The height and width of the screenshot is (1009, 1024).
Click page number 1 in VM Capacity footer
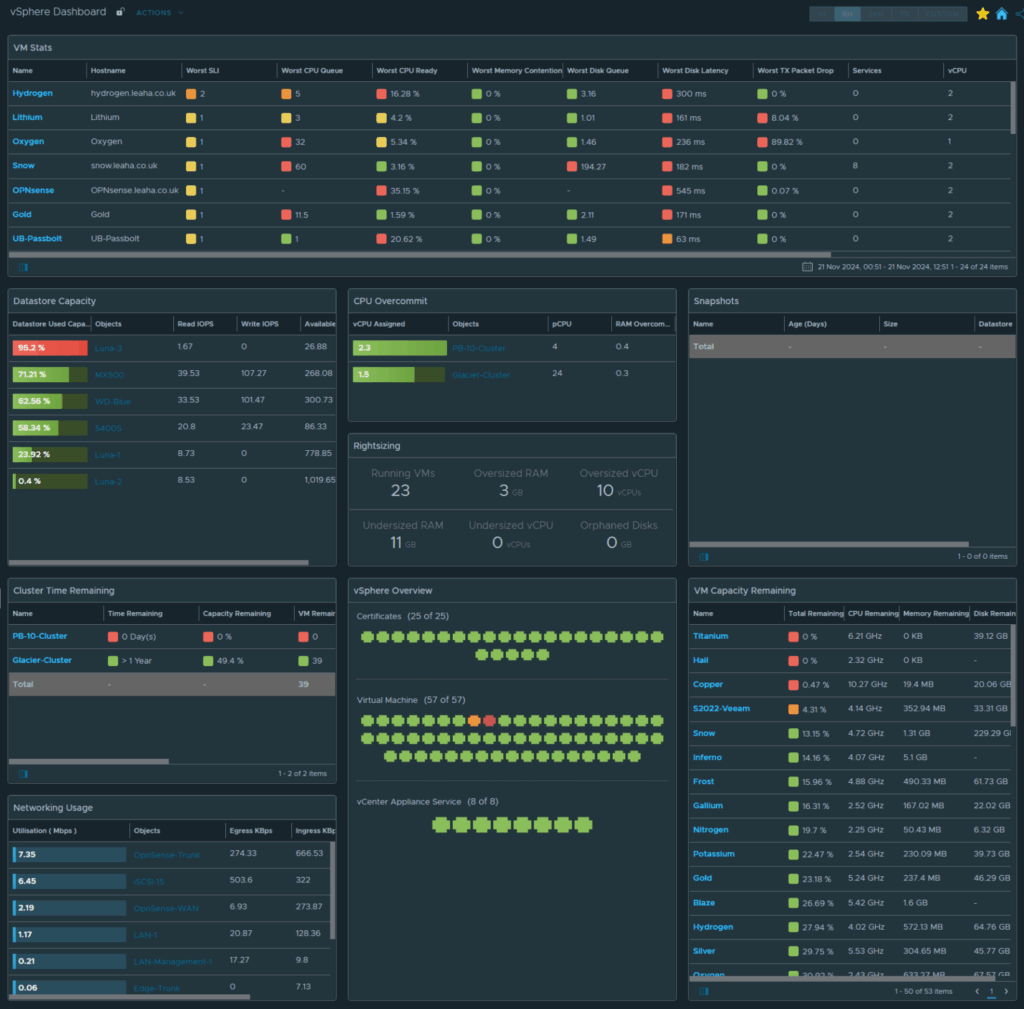point(991,991)
